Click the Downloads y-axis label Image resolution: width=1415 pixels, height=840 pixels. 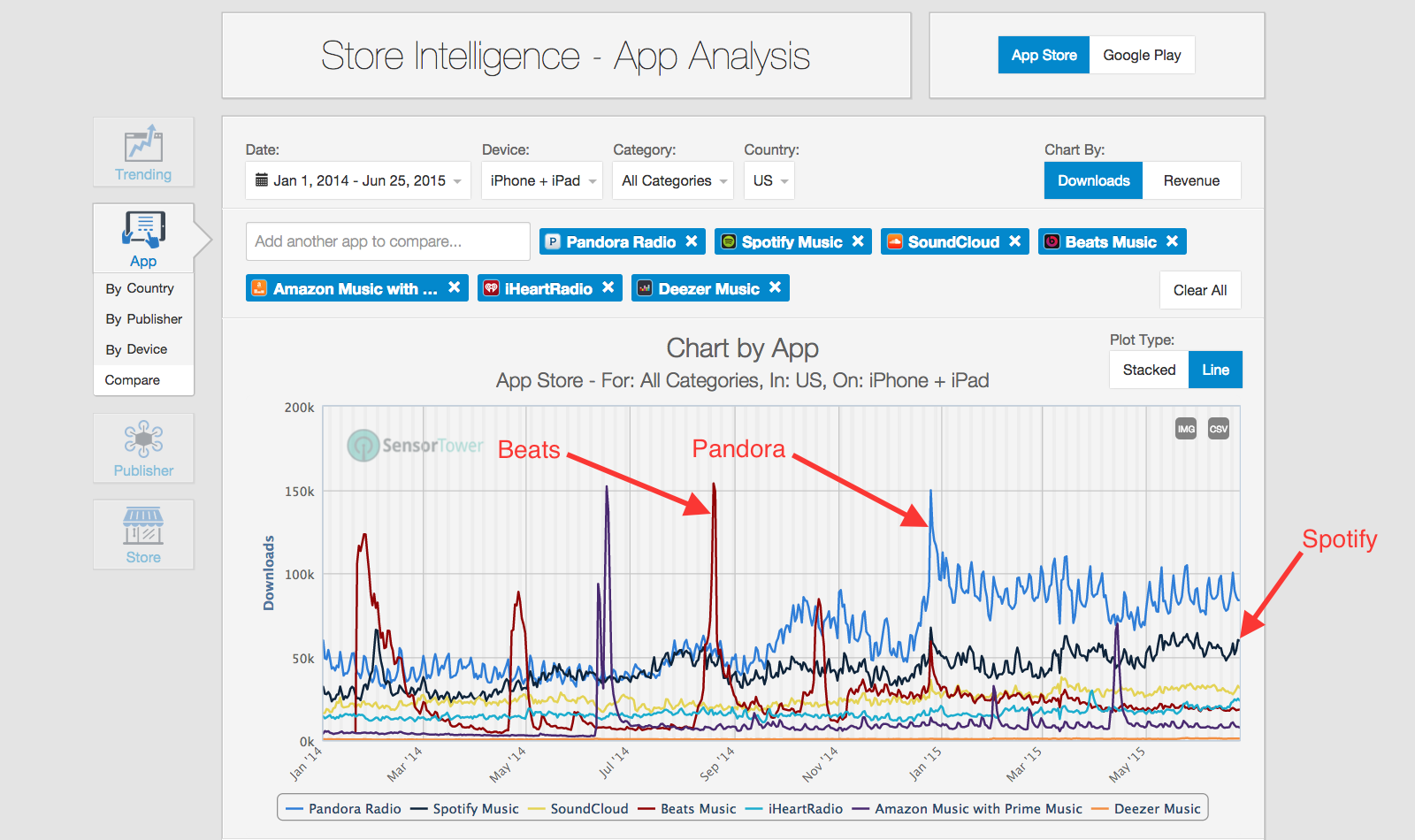(x=269, y=573)
